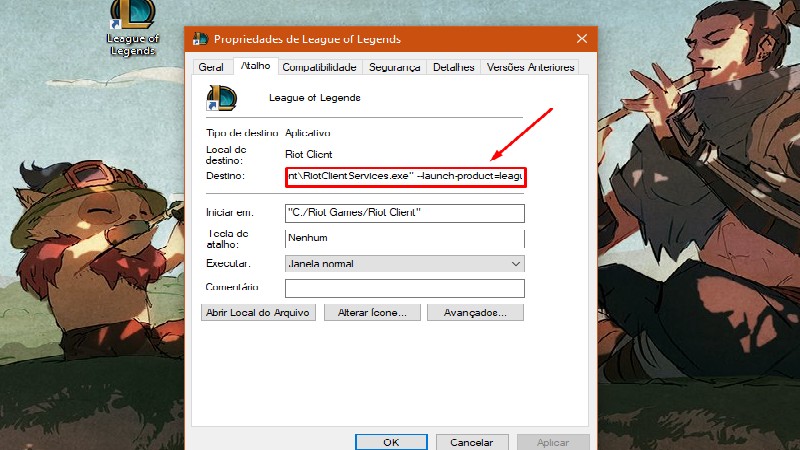Screen dimensions: 800x450
Task: Switch to the Geral tab
Action: point(211,67)
